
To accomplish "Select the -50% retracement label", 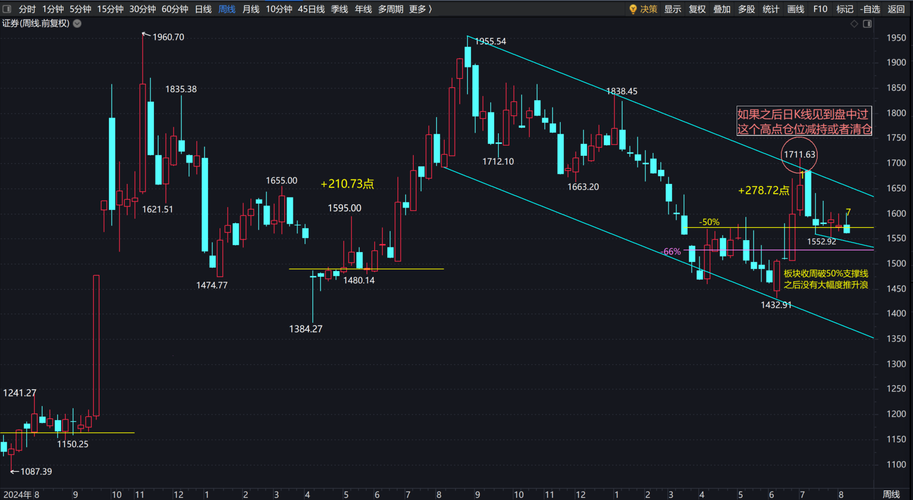I will click(709, 222).
